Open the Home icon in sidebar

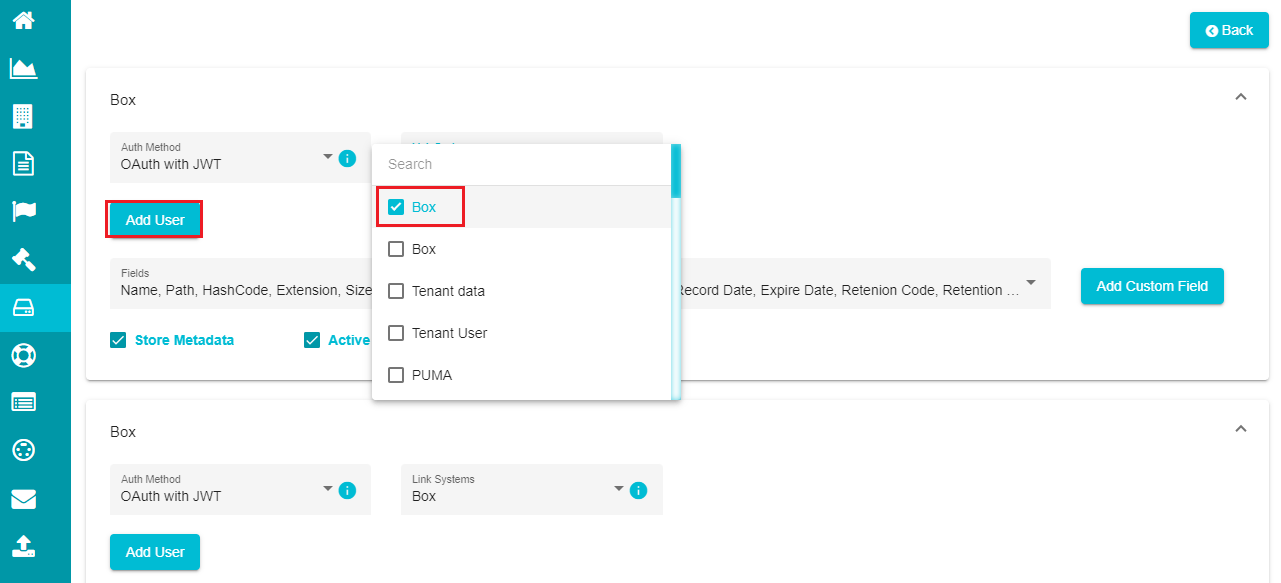point(23,19)
